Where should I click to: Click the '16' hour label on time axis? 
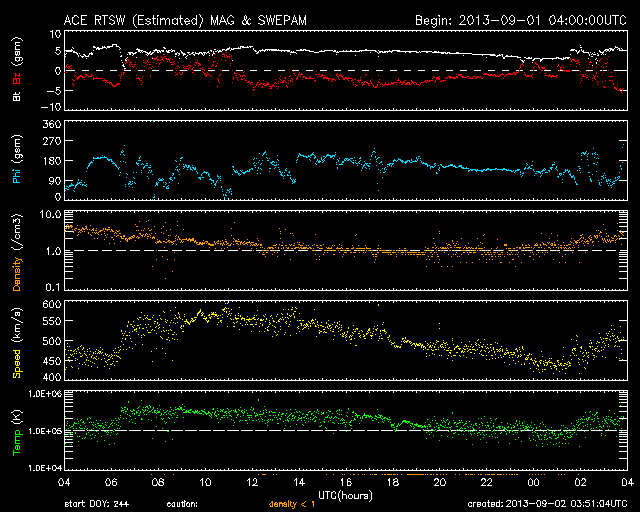(x=346, y=483)
